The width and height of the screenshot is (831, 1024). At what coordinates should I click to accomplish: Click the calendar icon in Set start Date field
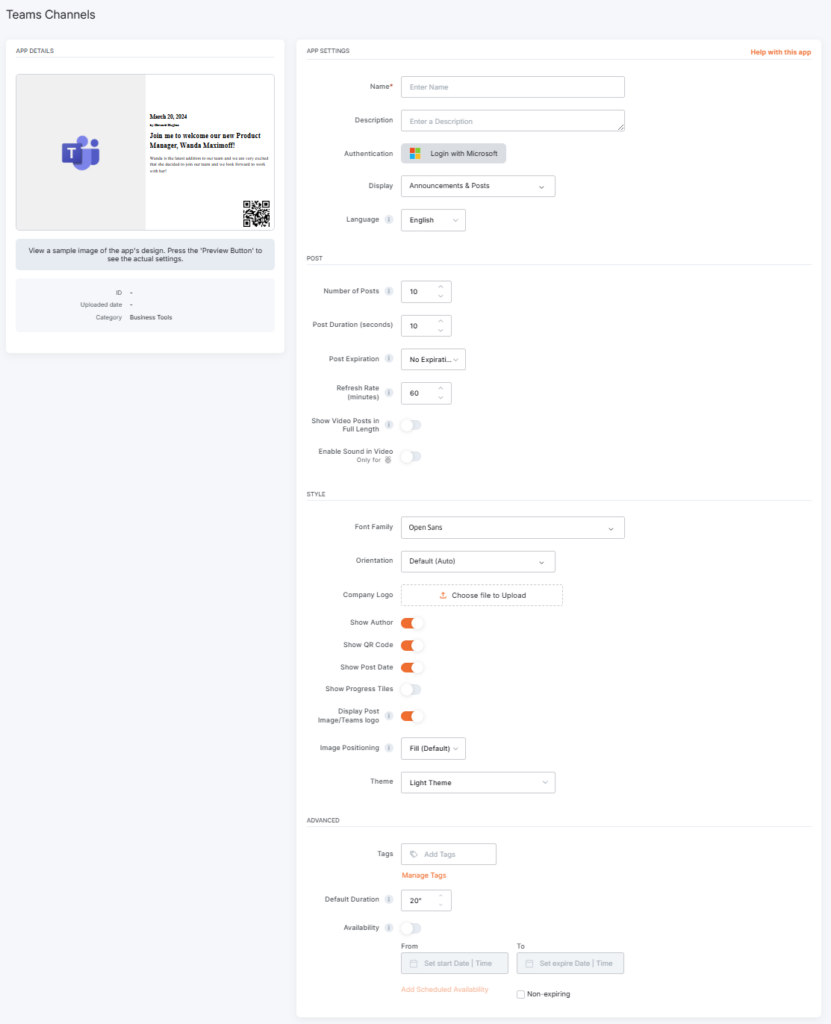(x=413, y=963)
